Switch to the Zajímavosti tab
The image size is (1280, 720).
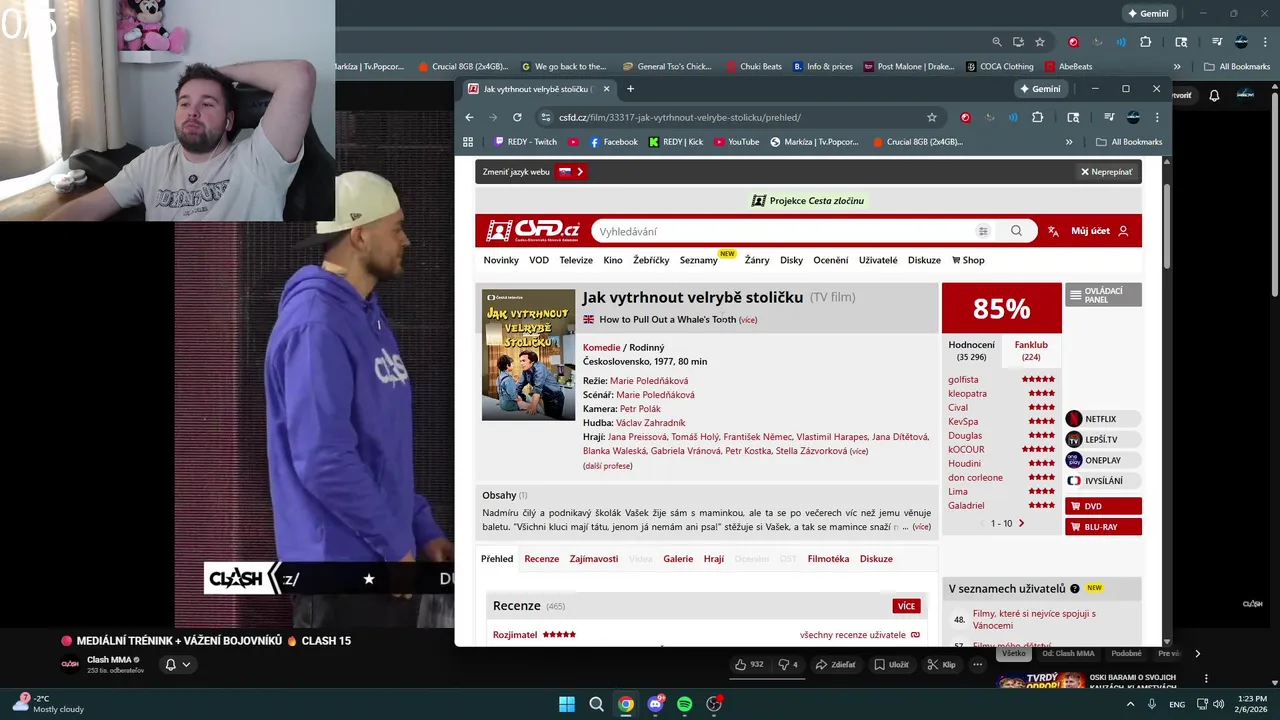tap(594, 559)
